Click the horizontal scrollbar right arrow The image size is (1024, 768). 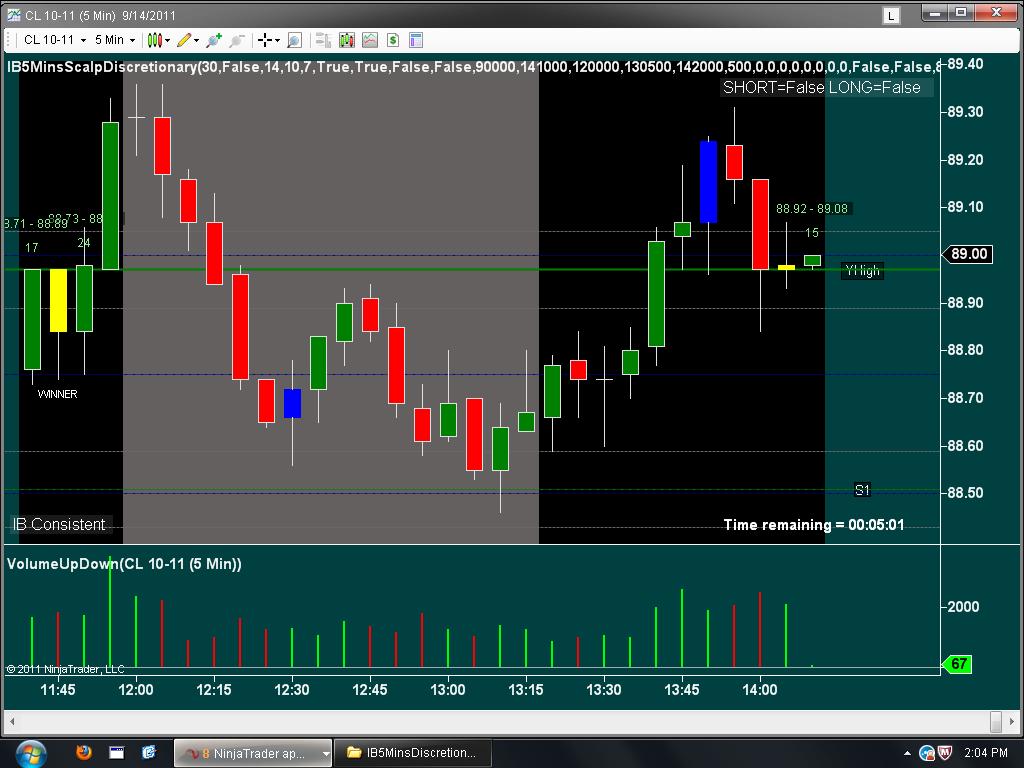1012,722
